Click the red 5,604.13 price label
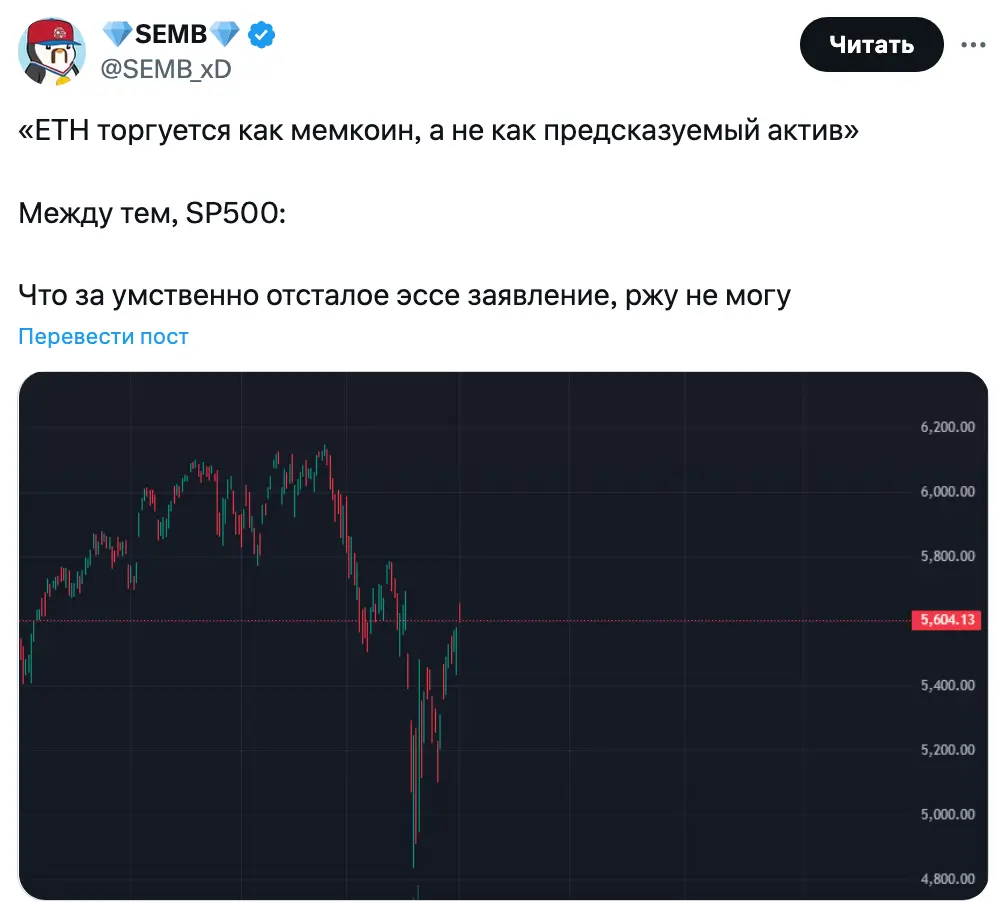This screenshot has width=1008, height=903. (946, 620)
